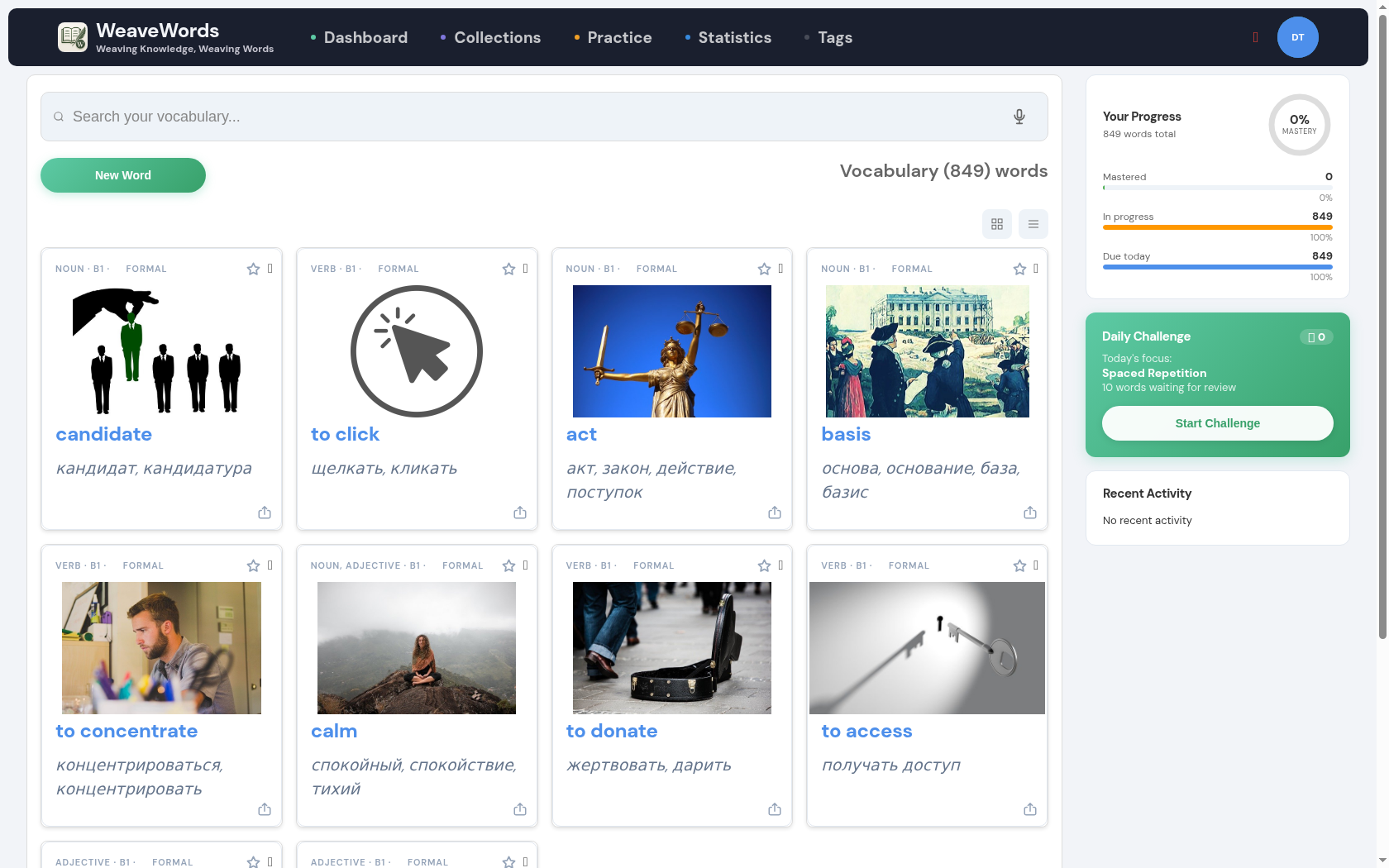
Task: Share the to access card
Action: point(1030,809)
